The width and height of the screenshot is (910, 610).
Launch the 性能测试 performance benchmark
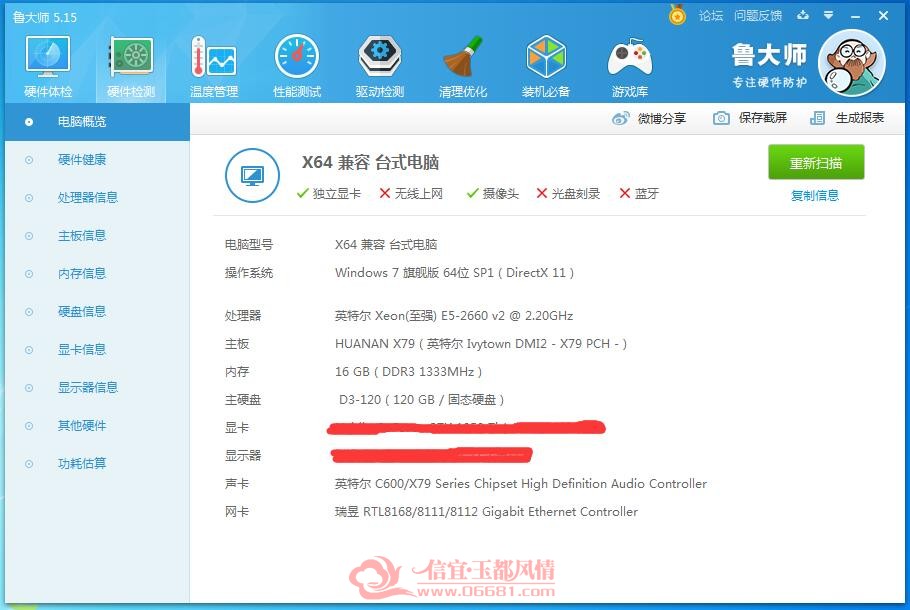(x=297, y=67)
